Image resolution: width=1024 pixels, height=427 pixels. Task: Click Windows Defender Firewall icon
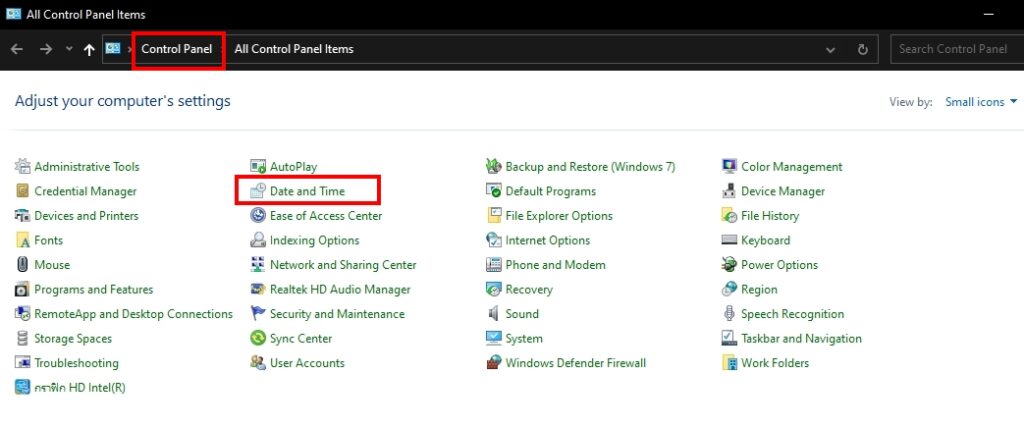pyautogui.click(x=494, y=362)
